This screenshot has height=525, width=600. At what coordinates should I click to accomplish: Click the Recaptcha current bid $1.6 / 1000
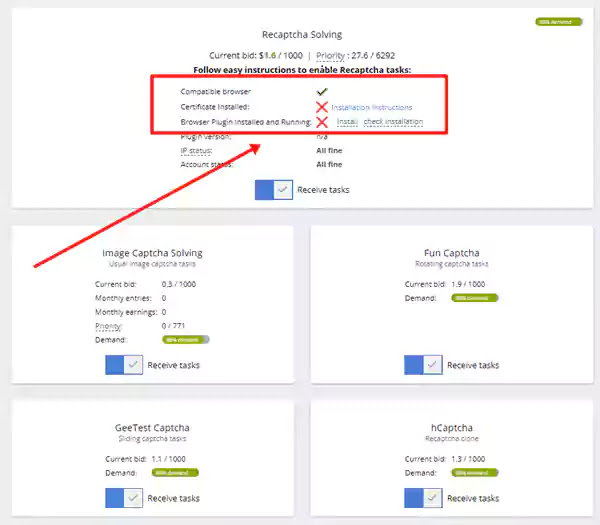[281, 55]
